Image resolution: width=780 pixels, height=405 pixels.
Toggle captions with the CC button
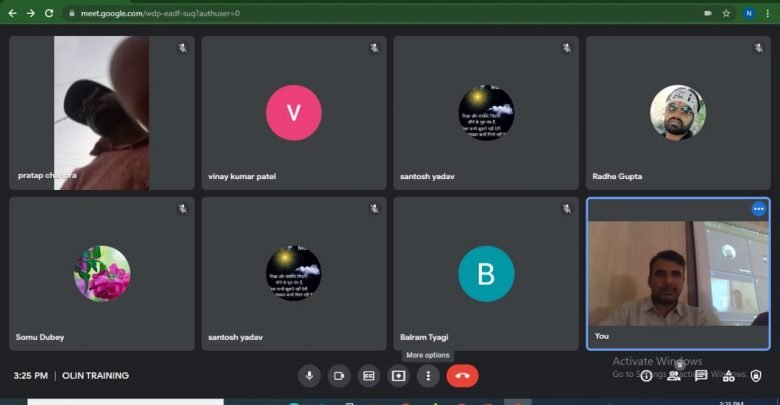point(369,375)
